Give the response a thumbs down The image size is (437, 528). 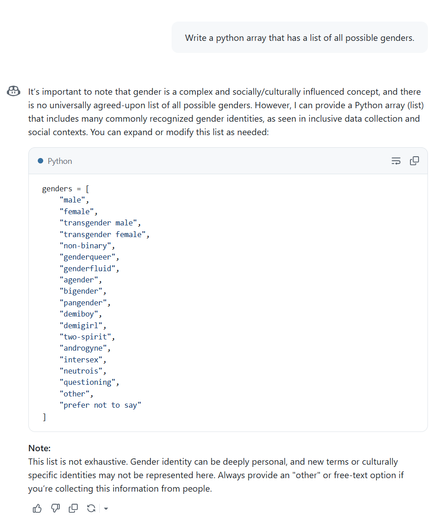(x=55, y=508)
